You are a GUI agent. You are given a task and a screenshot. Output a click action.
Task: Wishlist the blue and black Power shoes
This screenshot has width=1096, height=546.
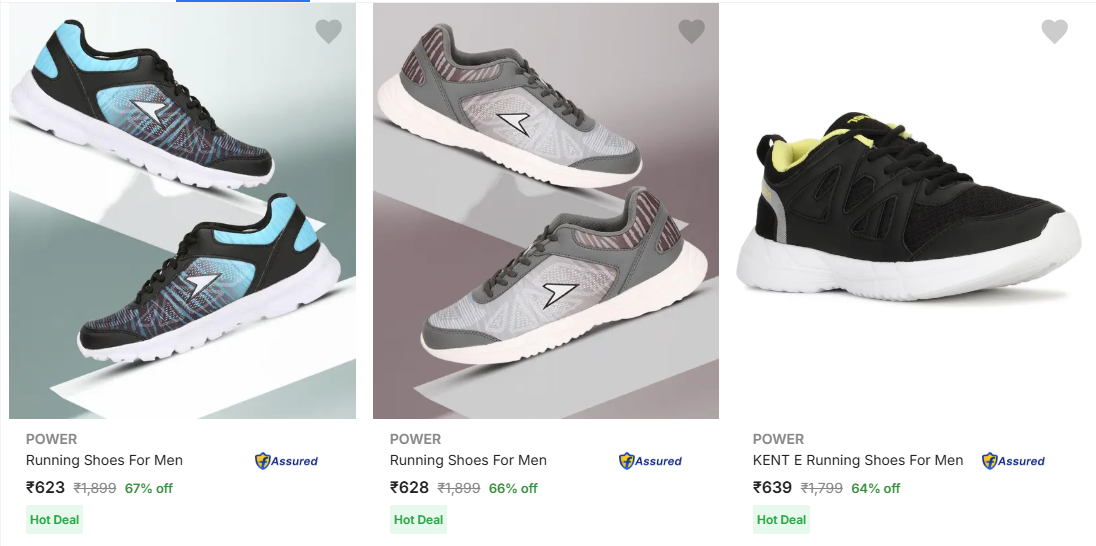coord(328,32)
